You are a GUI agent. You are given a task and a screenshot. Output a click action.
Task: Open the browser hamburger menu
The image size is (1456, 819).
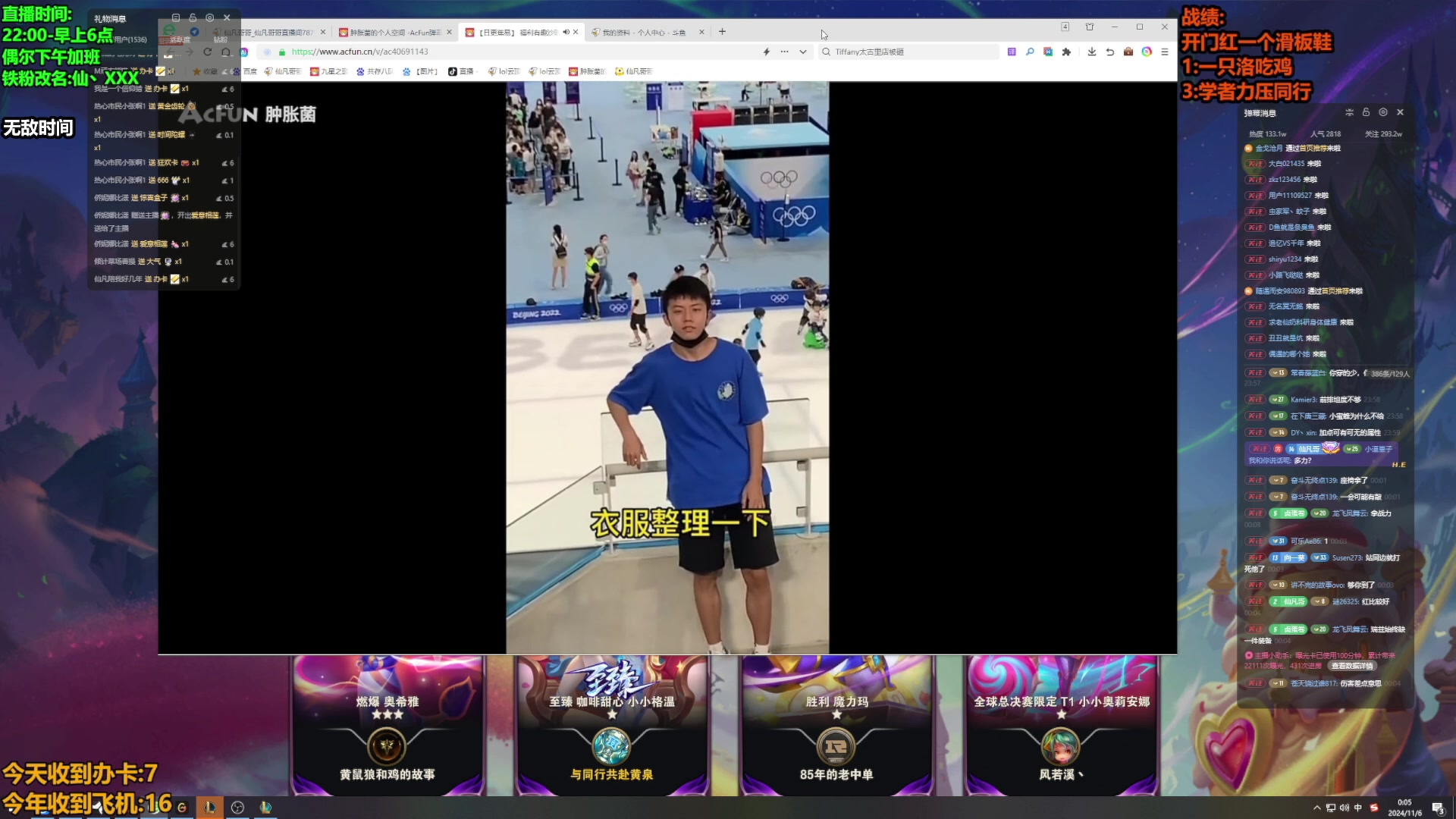click(1165, 52)
